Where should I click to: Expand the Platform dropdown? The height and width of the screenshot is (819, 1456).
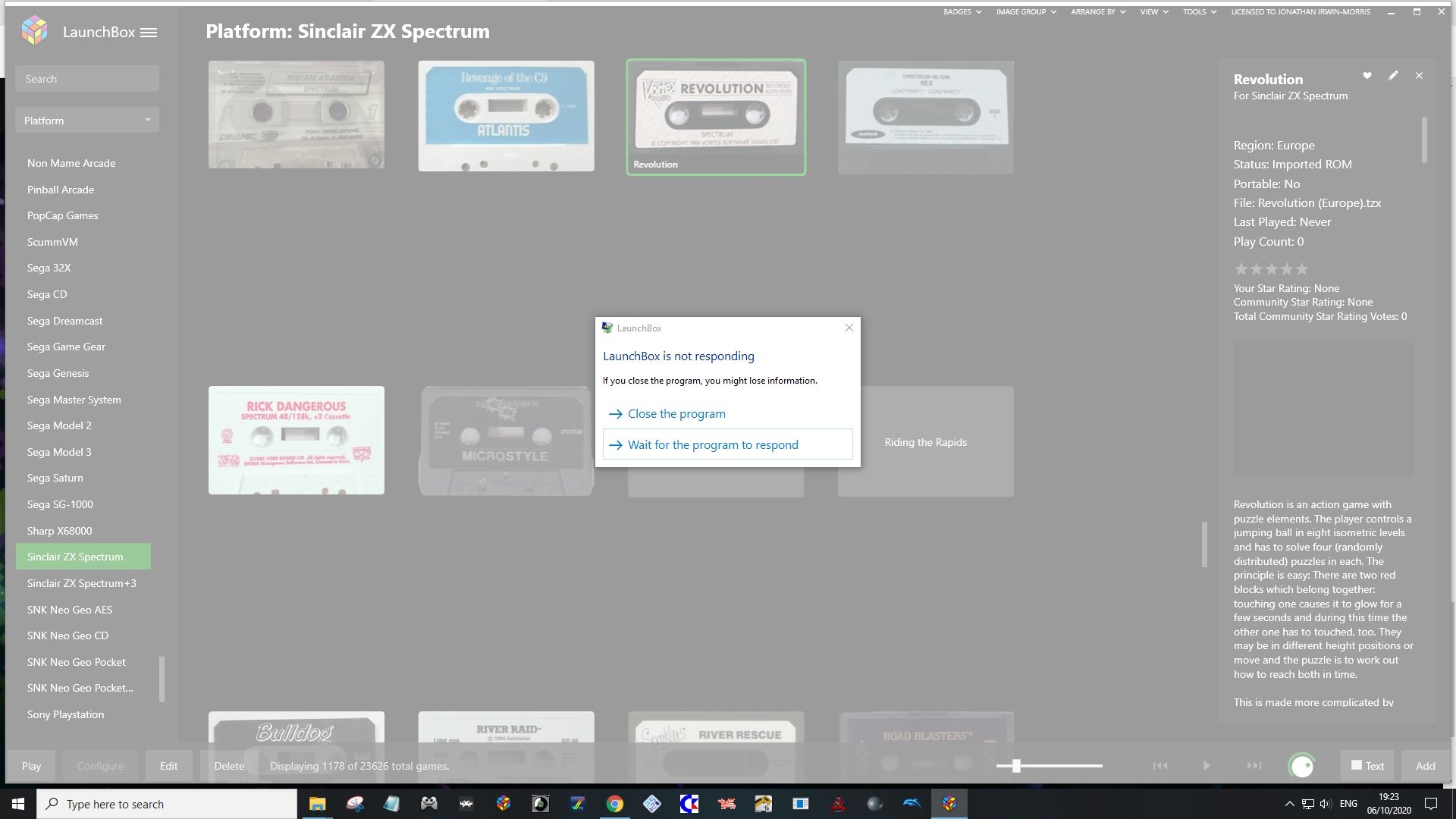click(87, 121)
